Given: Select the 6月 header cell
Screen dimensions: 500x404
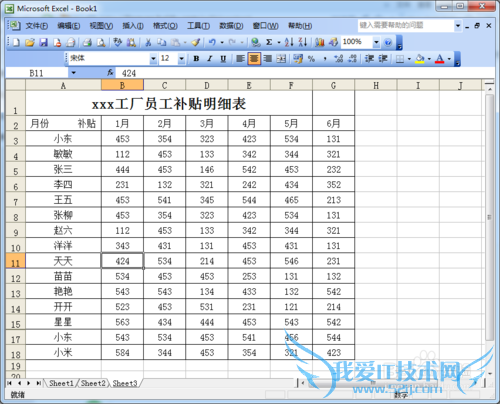Looking at the screenshot, I should (x=333, y=124).
